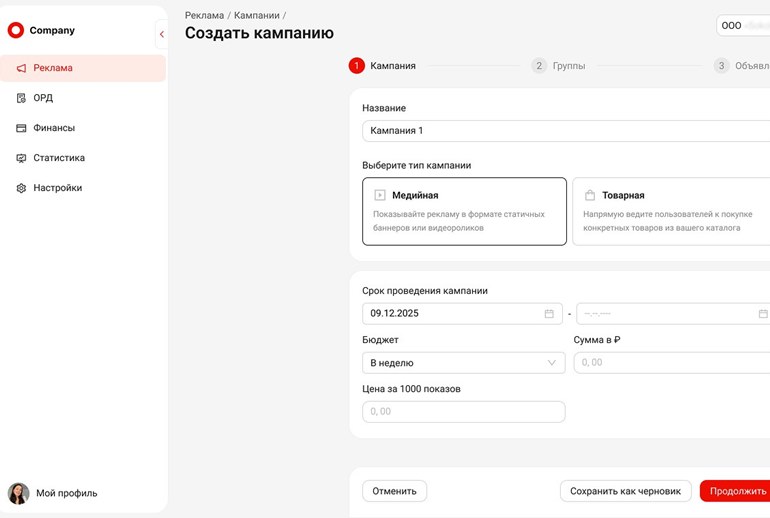Image resolution: width=770 pixels, height=518 pixels.
Task: Open calendar for the end date
Action: point(763,314)
